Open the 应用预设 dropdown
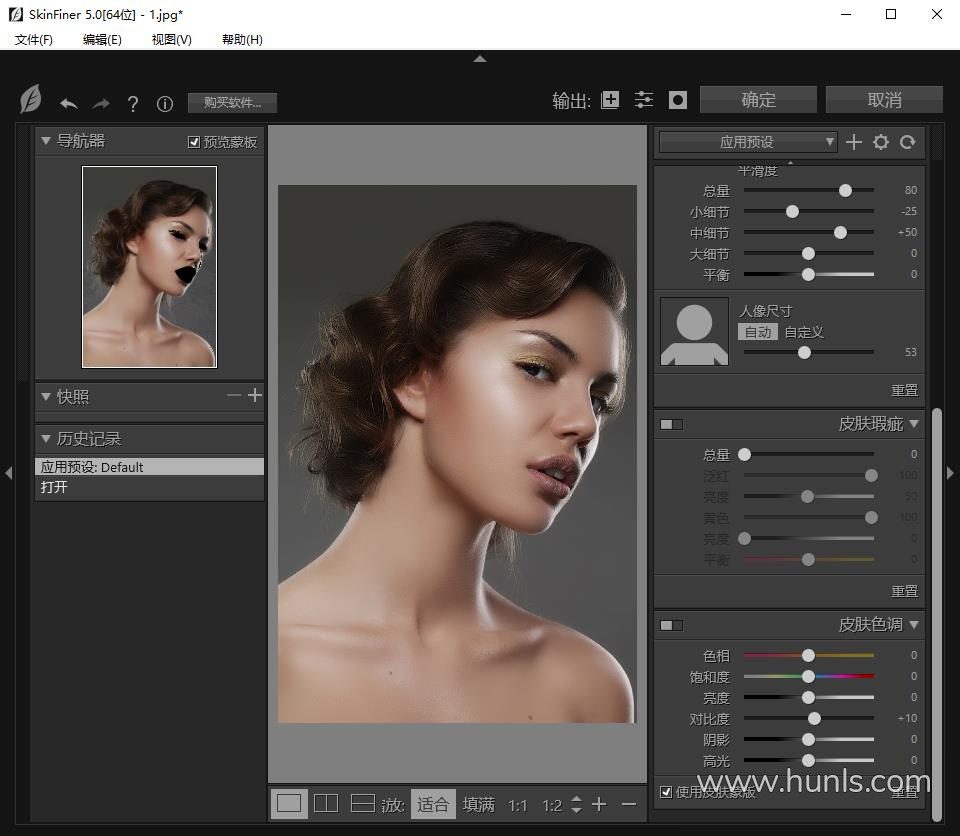The height and width of the screenshot is (836, 960). point(748,142)
